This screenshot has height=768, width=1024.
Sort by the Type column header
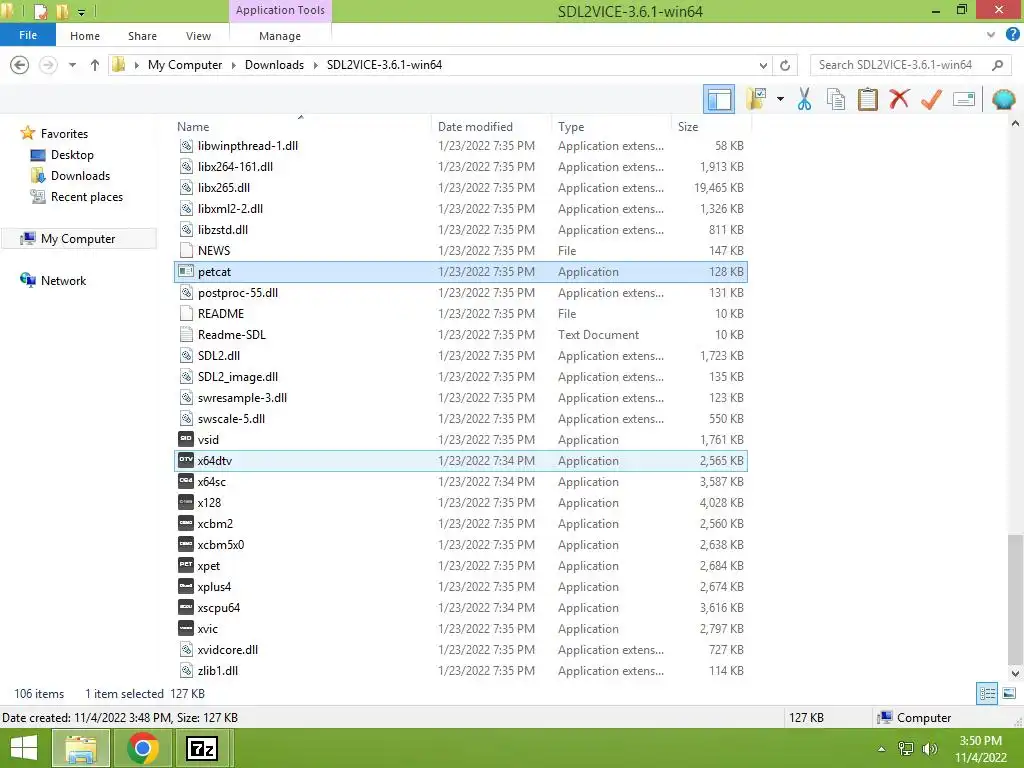(x=571, y=127)
